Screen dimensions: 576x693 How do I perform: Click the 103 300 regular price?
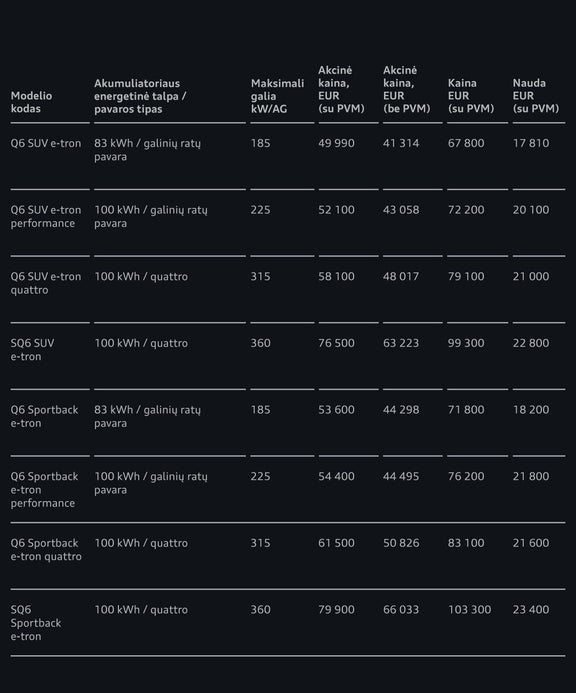click(469, 609)
